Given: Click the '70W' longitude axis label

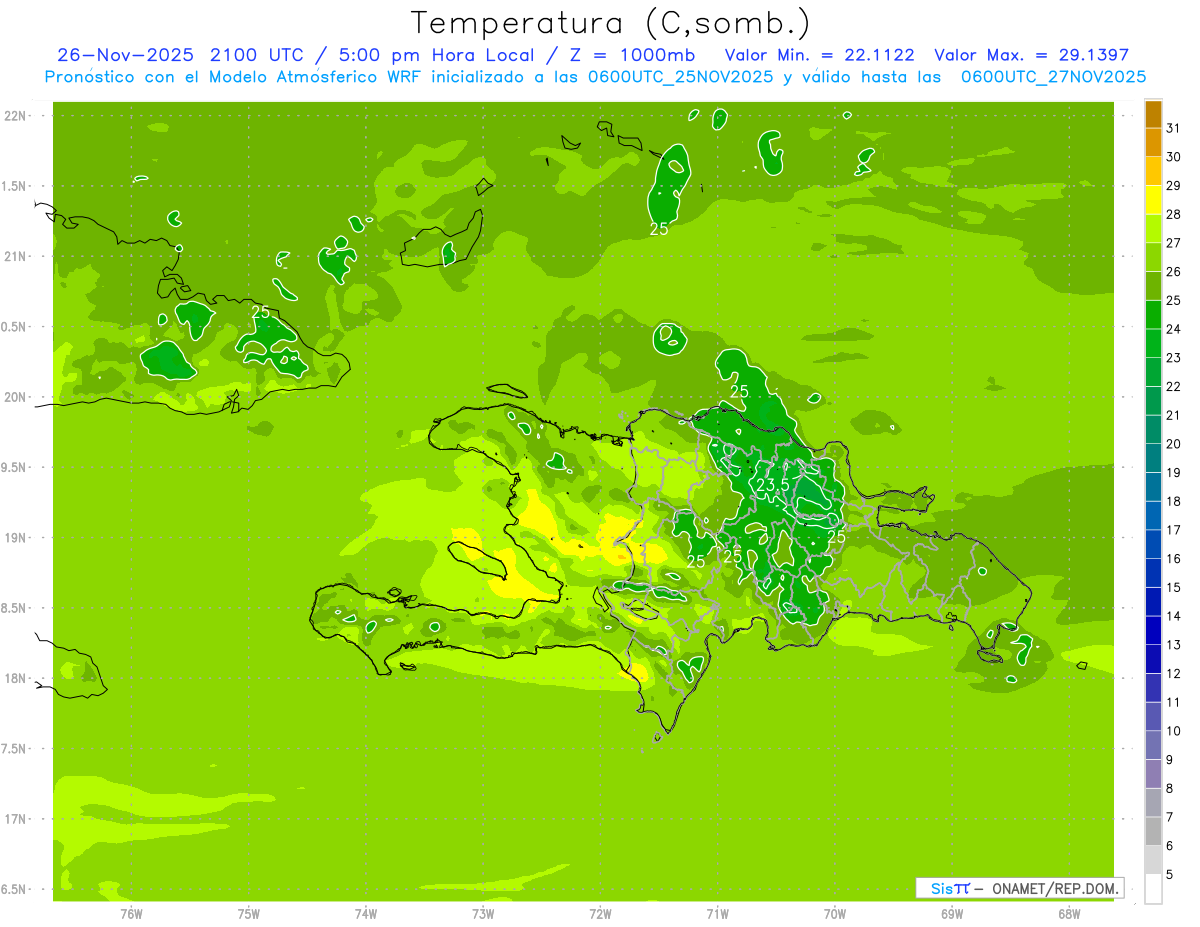Looking at the screenshot, I should click(x=835, y=913).
